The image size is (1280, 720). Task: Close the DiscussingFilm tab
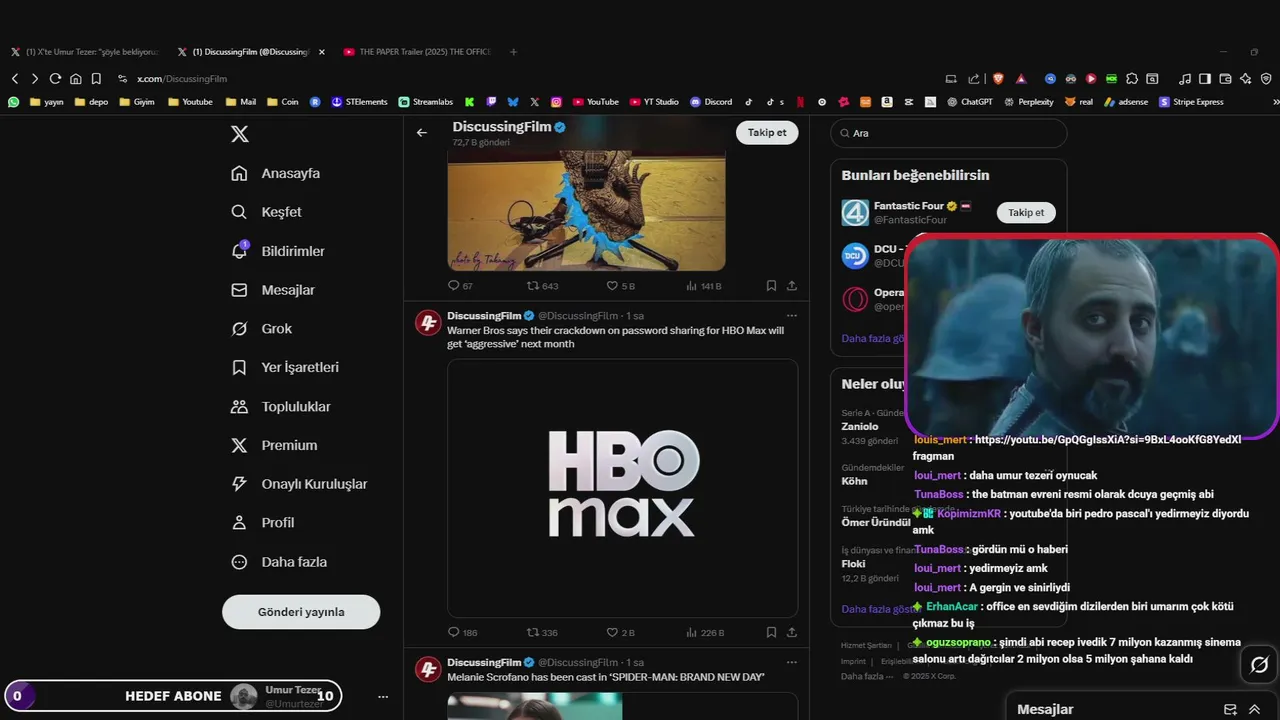tap(321, 52)
